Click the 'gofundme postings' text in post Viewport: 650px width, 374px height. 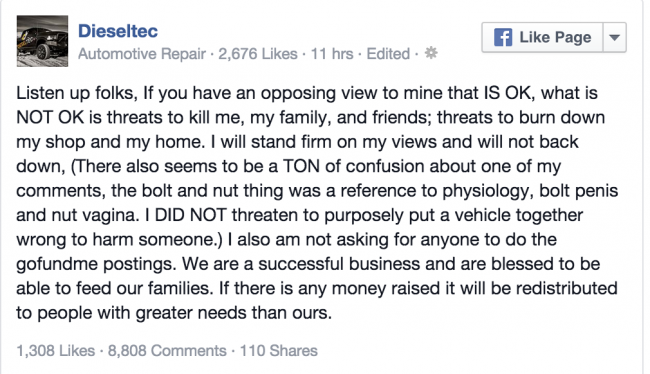[x=96, y=264]
